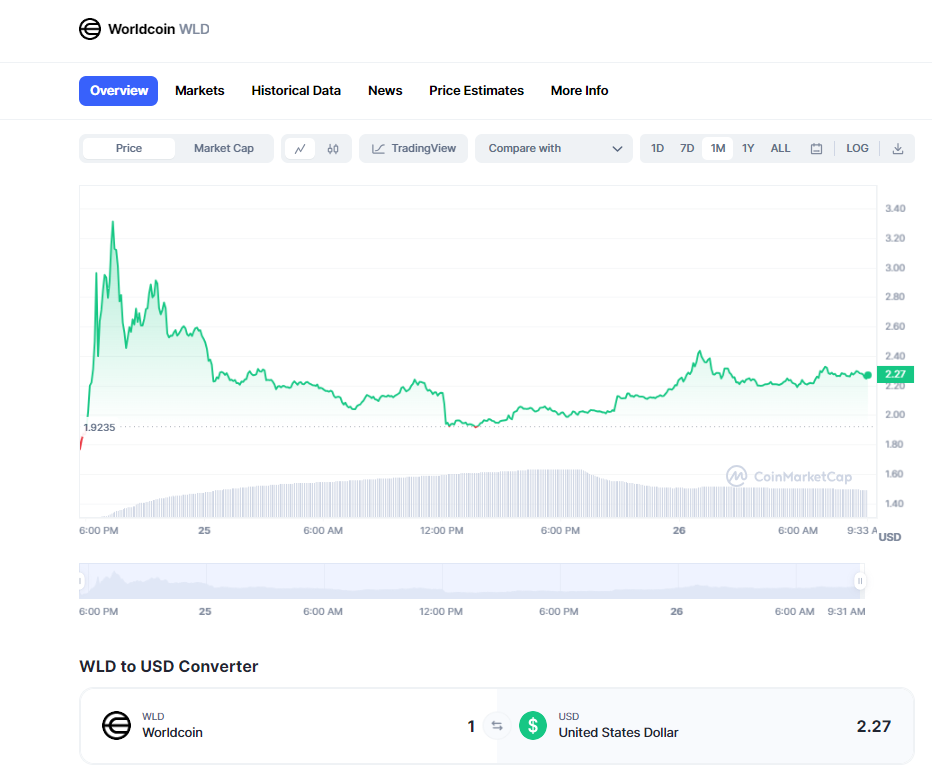Click the current price 2.27 label

(x=895, y=375)
